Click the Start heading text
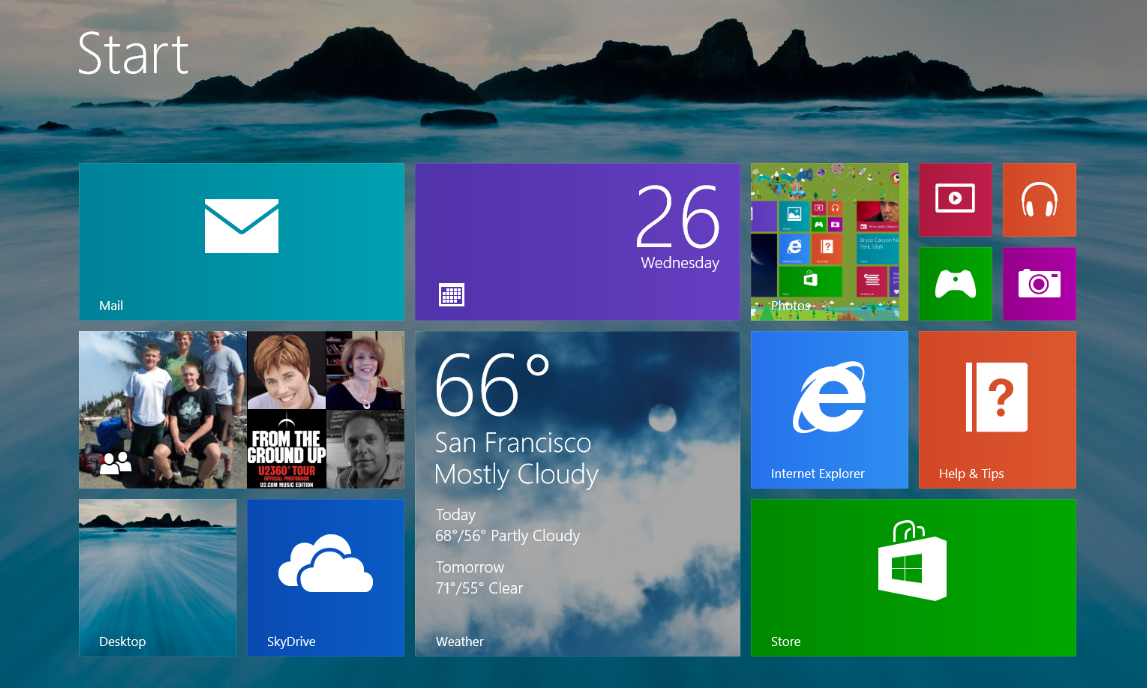The image size is (1147, 688). [x=133, y=54]
